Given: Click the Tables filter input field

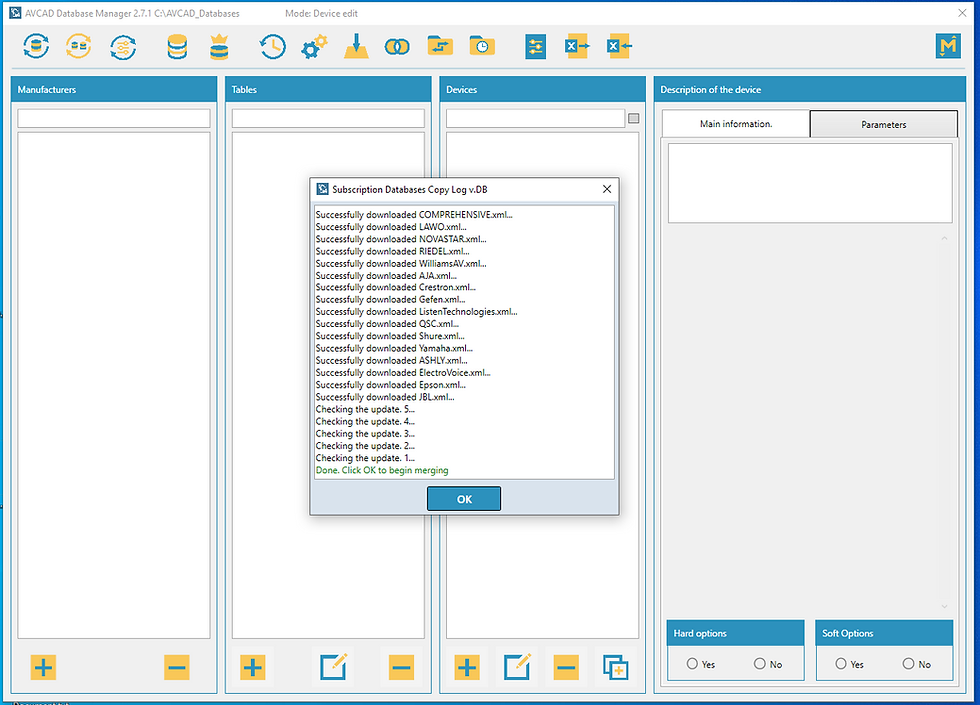Looking at the screenshot, I should pyautogui.click(x=330, y=117).
